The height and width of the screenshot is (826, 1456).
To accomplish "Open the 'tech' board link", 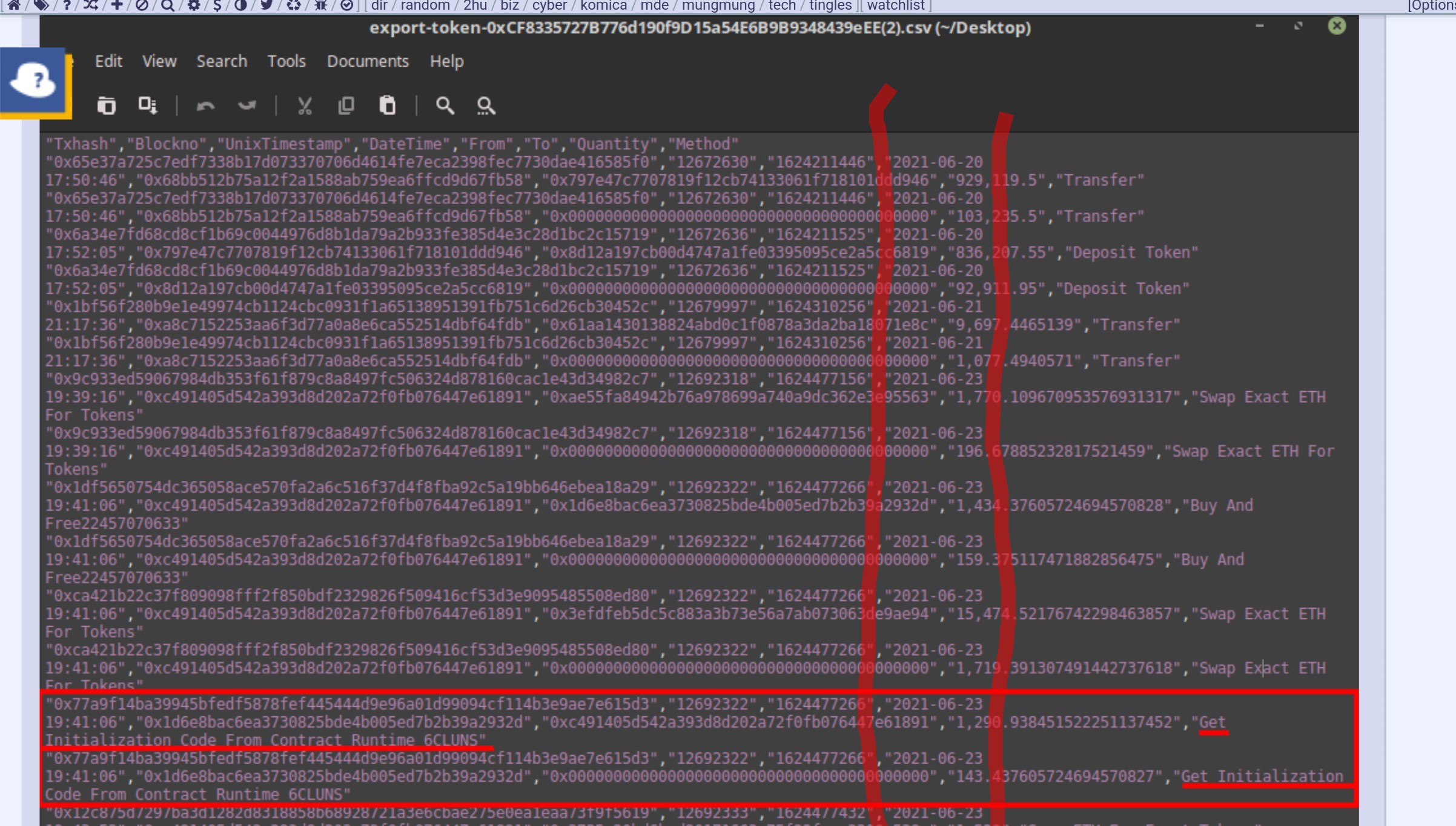I will [x=782, y=5].
